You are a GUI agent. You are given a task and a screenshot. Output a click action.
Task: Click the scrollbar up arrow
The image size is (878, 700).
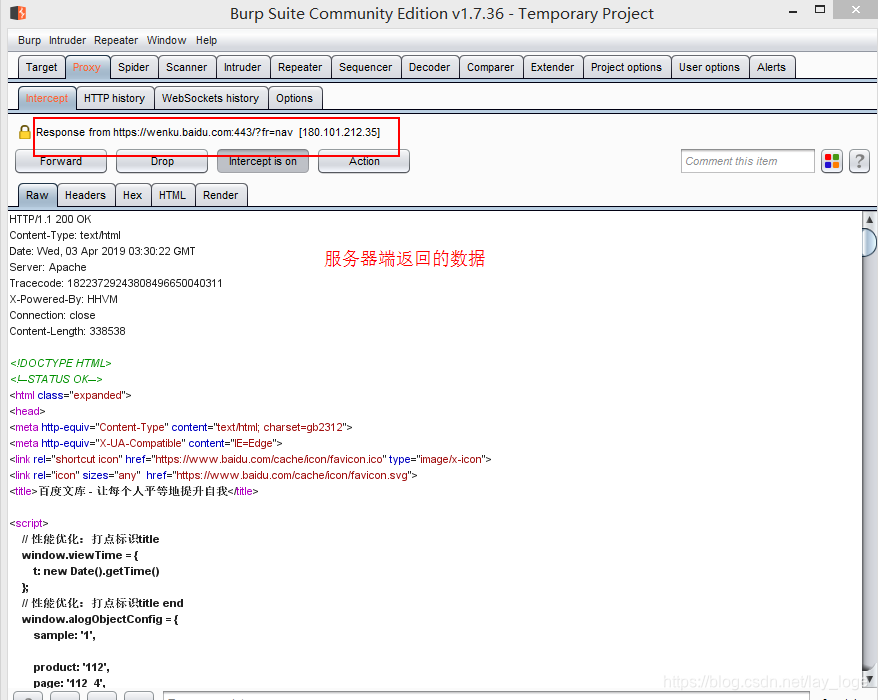(870, 220)
